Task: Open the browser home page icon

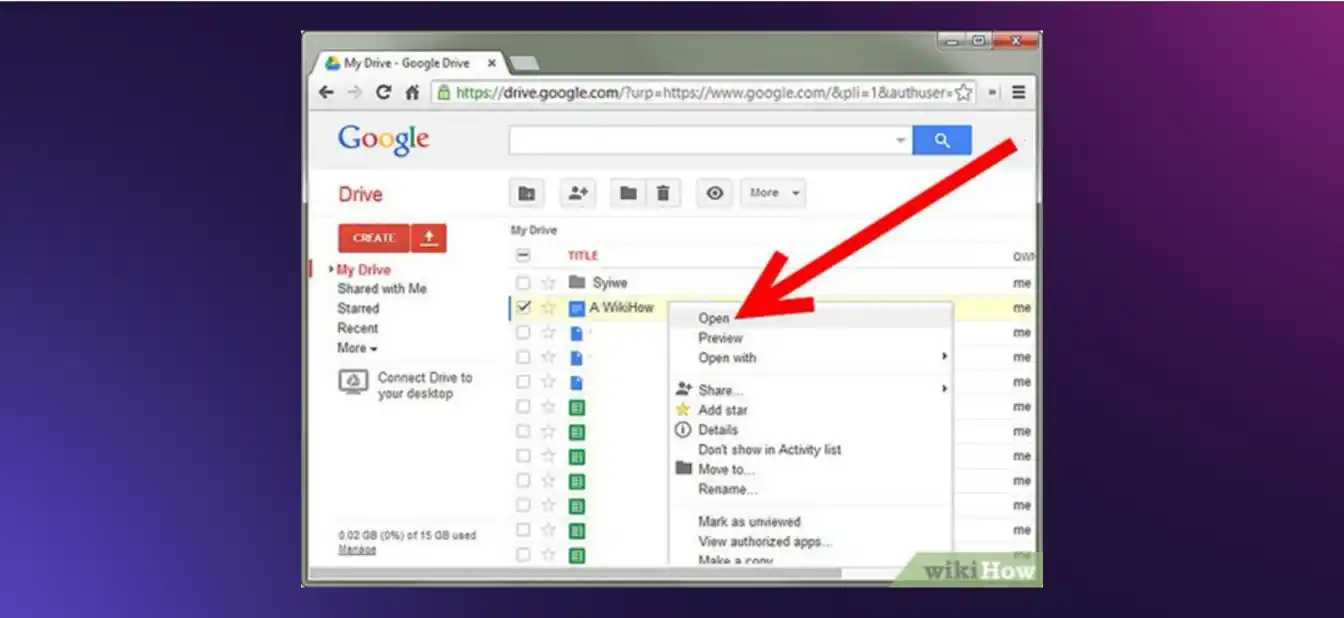Action: pos(412,92)
